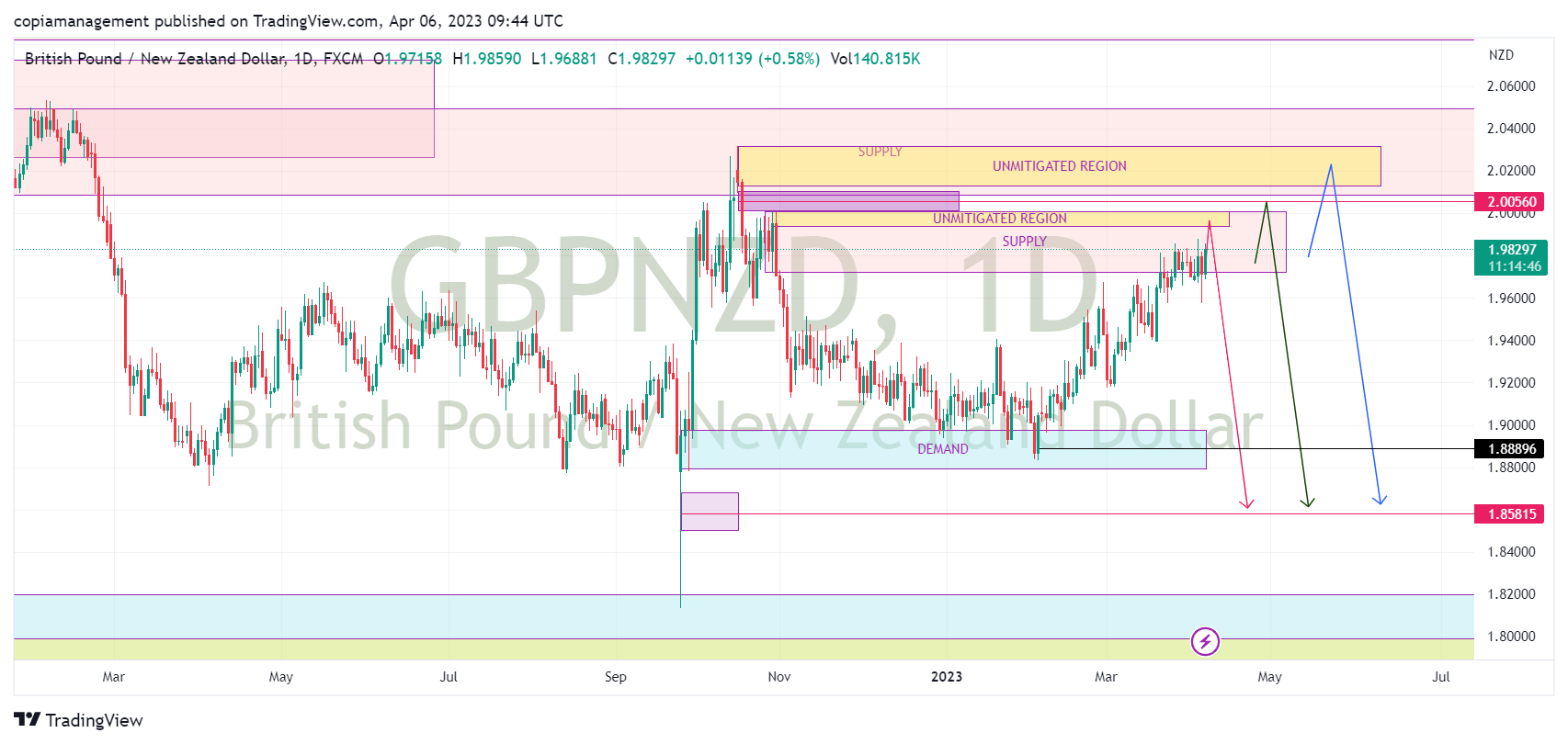The height and width of the screenshot is (744, 1568).
Task: Click the Nov label on time axis
Action: (779, 677)
